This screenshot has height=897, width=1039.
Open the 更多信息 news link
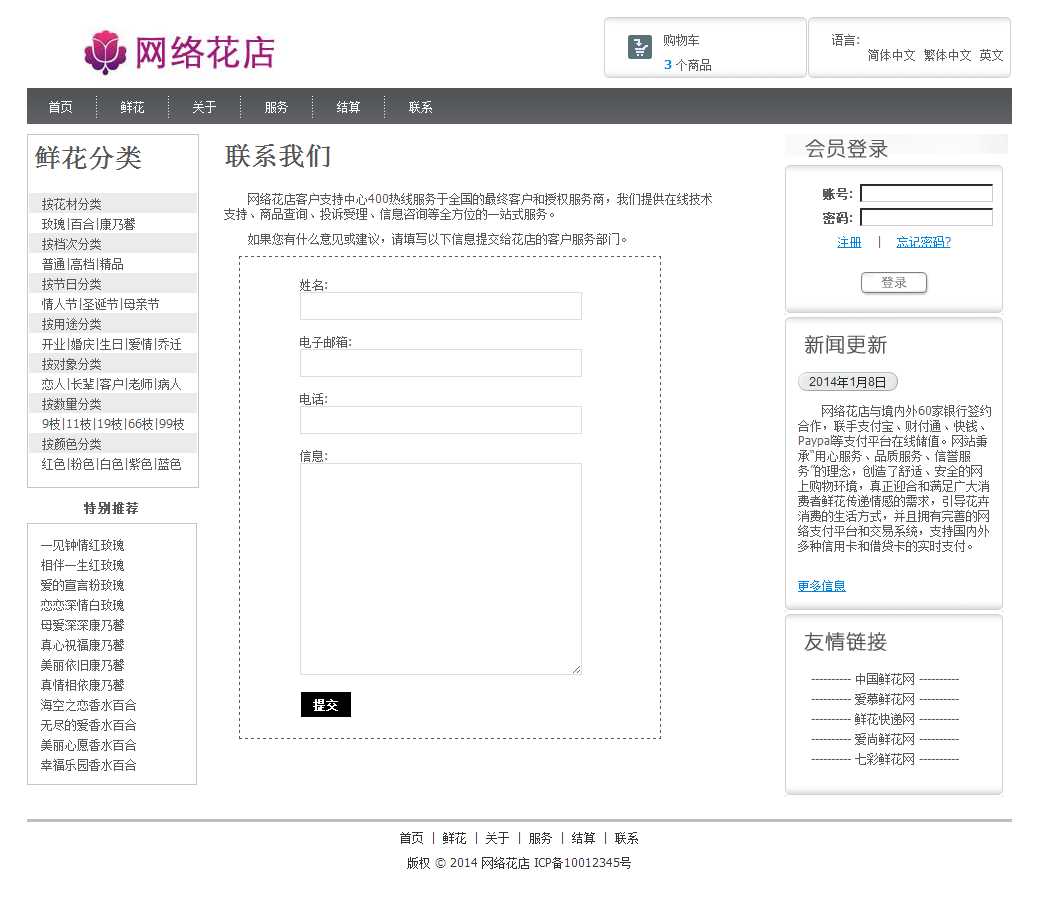(821, 586)
